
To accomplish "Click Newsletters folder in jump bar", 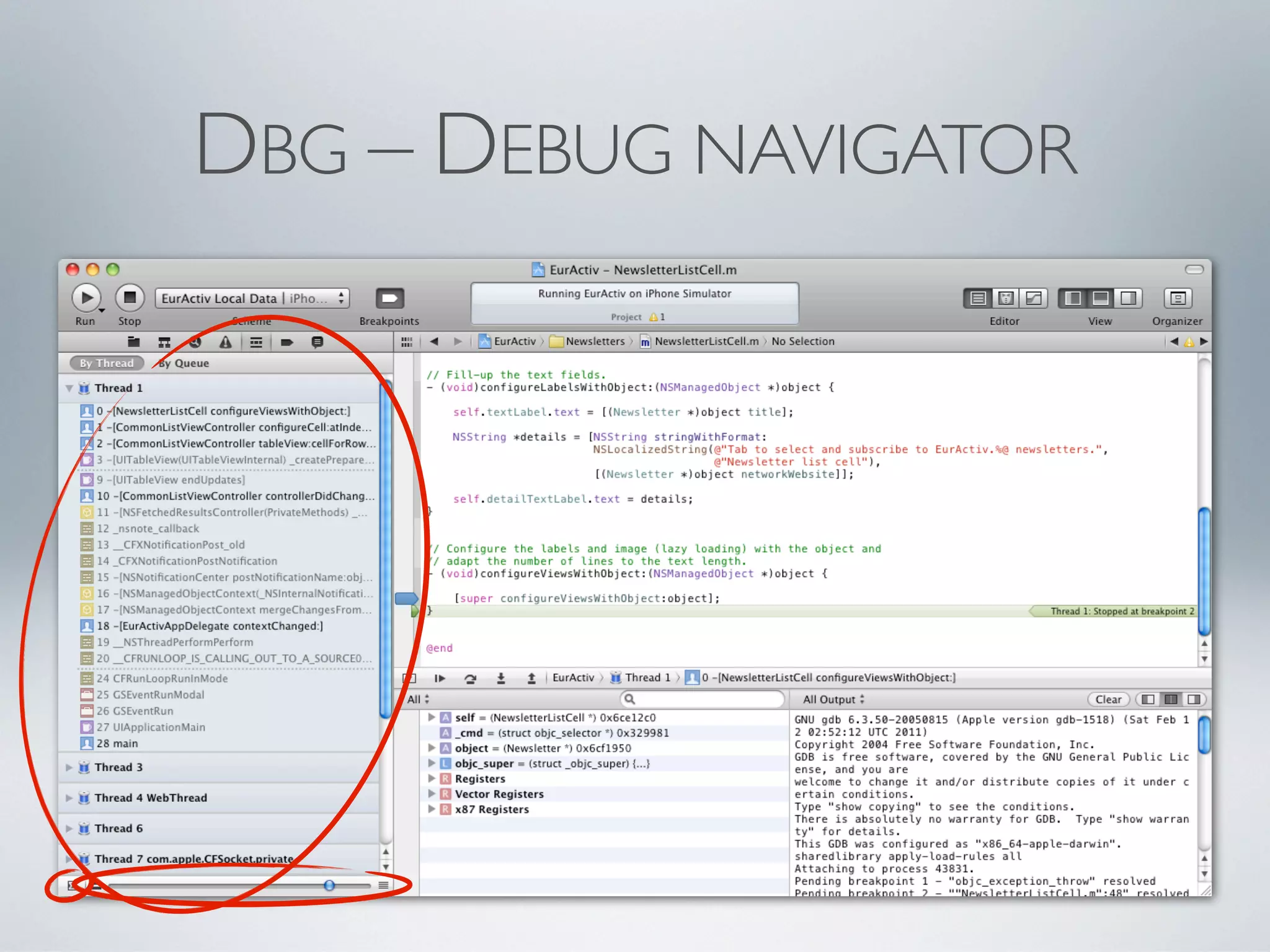I will pyautogui.click(x=587, y=342).
